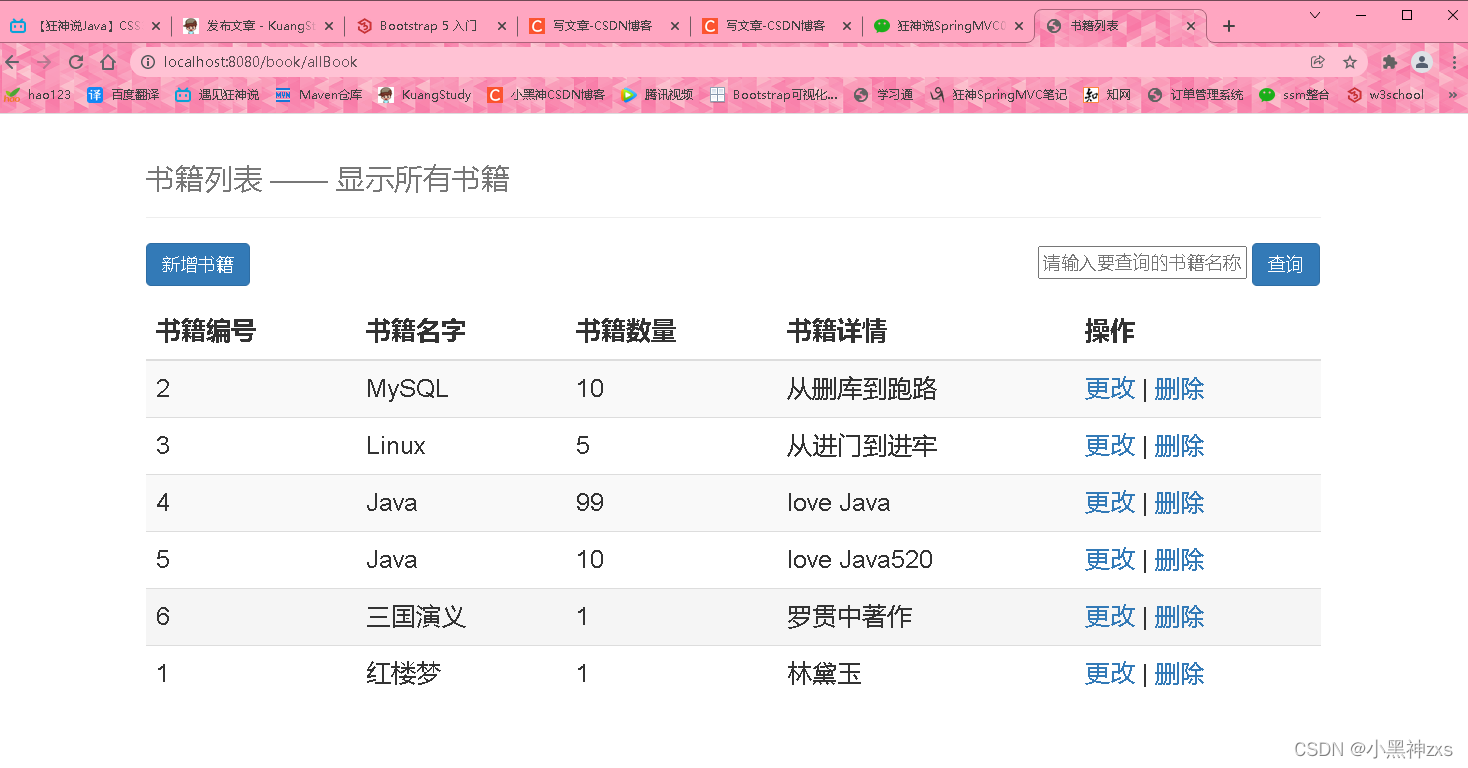Click 更改 for MySQL row
The width and height of the screenshot is (1468, 768).
tap(1110, 389)
